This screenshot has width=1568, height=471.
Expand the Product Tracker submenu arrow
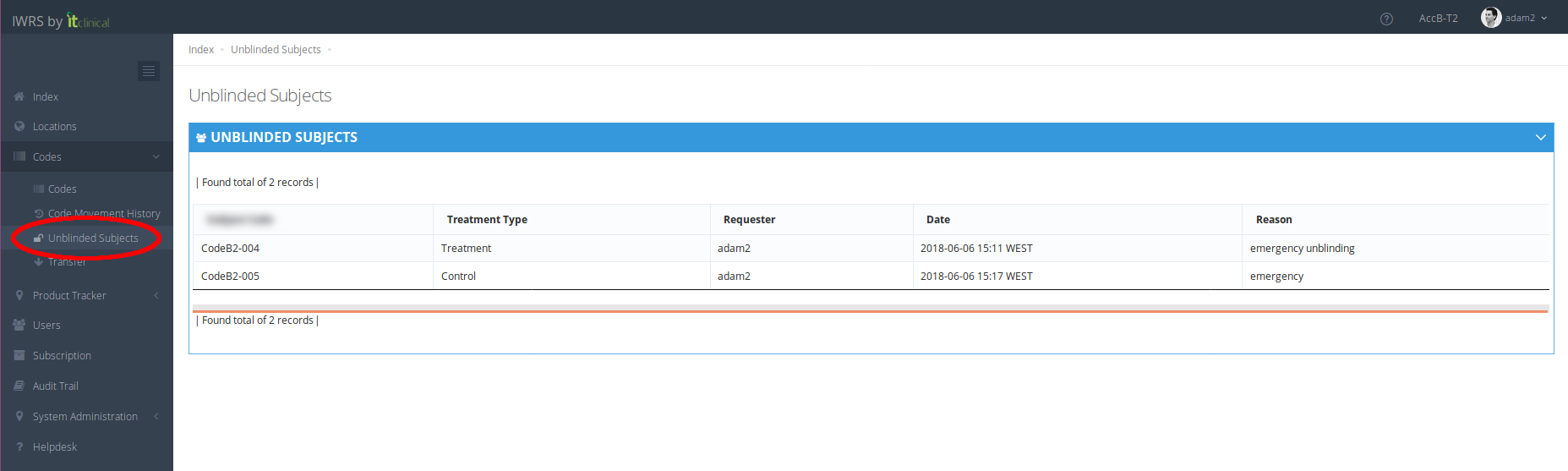pos(156,295)
